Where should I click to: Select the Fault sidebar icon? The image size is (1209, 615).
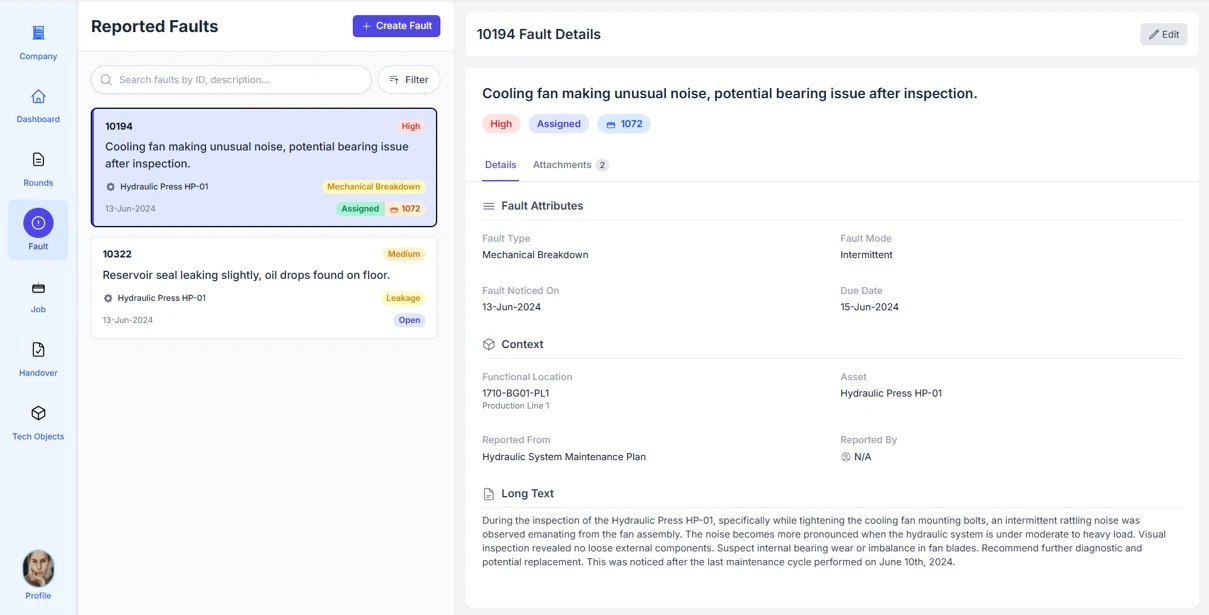coord(38,223)
